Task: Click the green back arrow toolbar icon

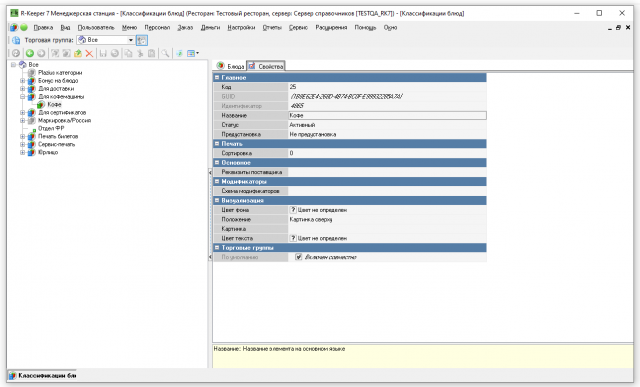Action: tap(29, 53)
